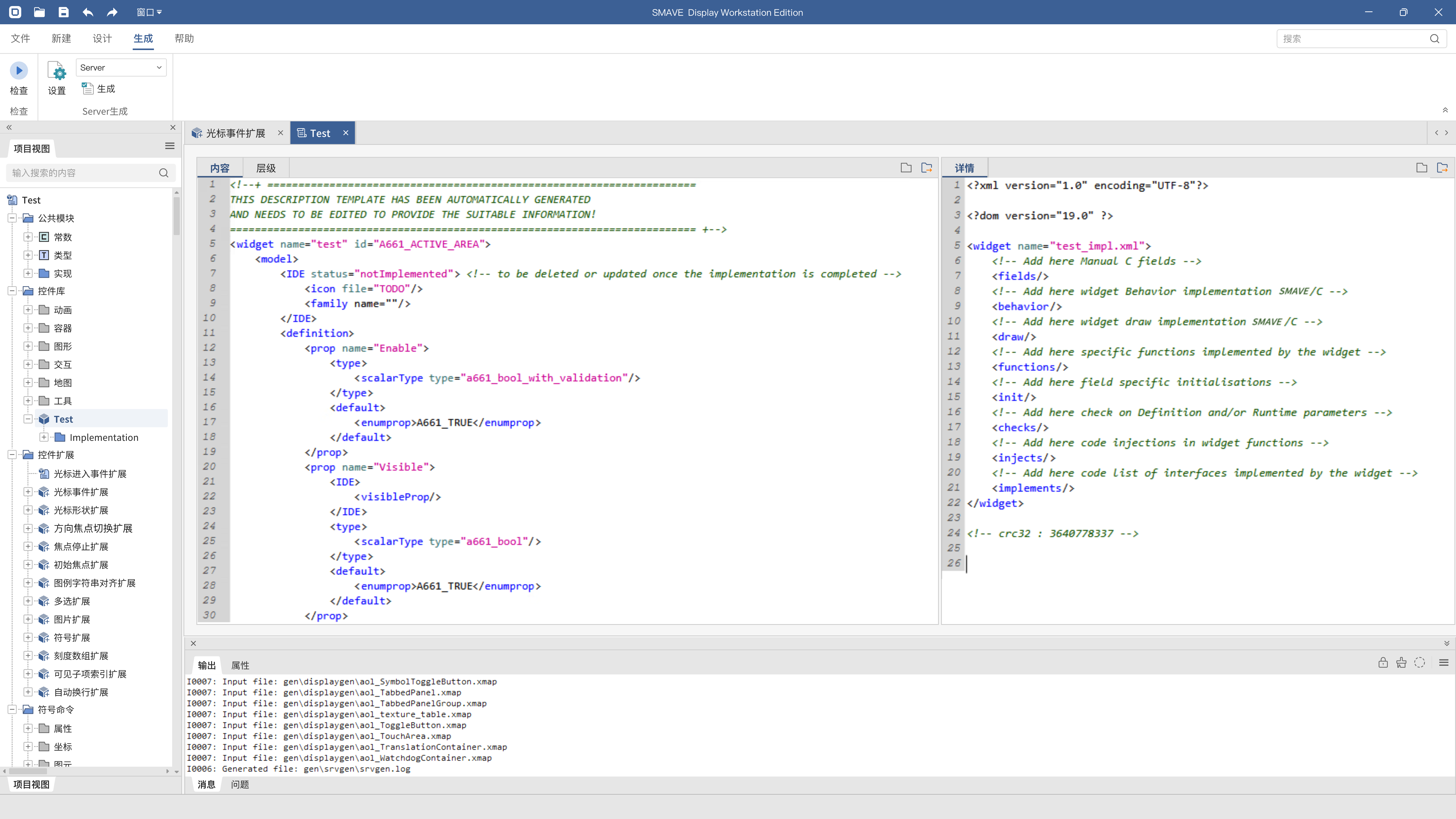The image size is (1456, 819).
Task: Toggle the lock icon in the output panel
Action: coord(1383,663)
